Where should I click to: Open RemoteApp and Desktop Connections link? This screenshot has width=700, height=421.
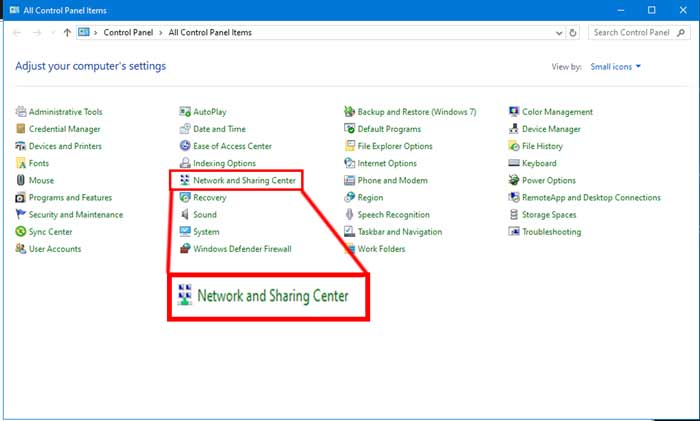591,197
